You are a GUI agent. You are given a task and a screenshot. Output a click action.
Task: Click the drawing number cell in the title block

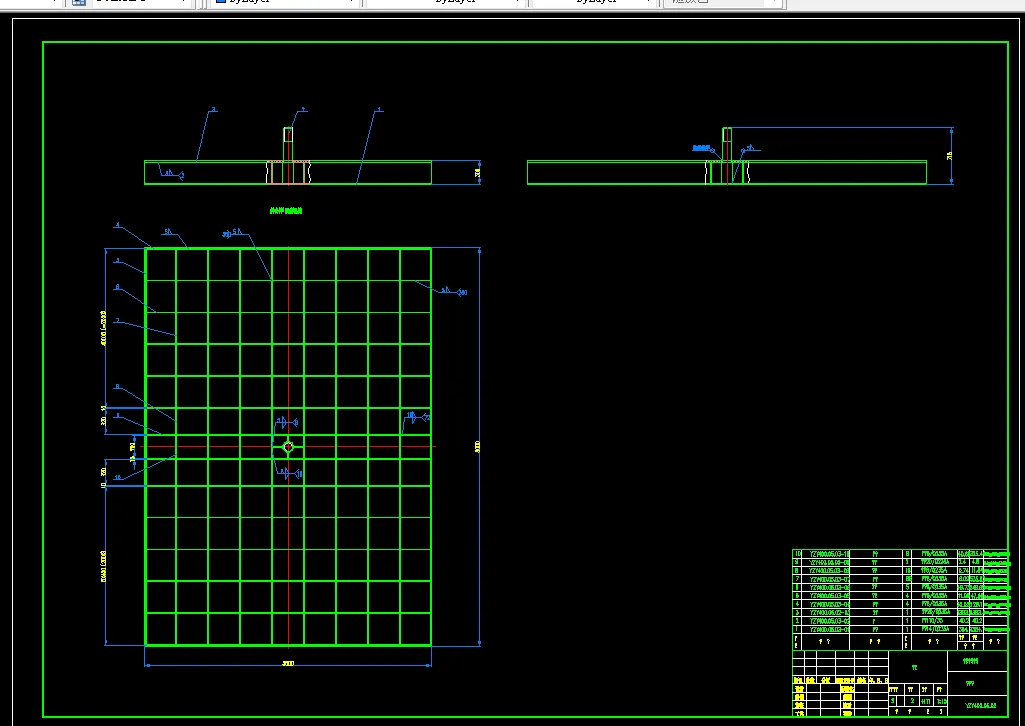(977, 705)
